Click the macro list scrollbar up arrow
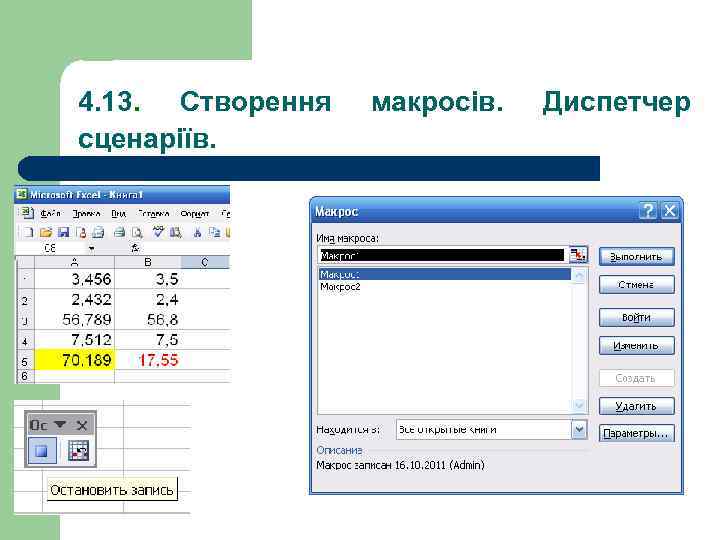This screenshot has width=720, height=540. point(579,276)
